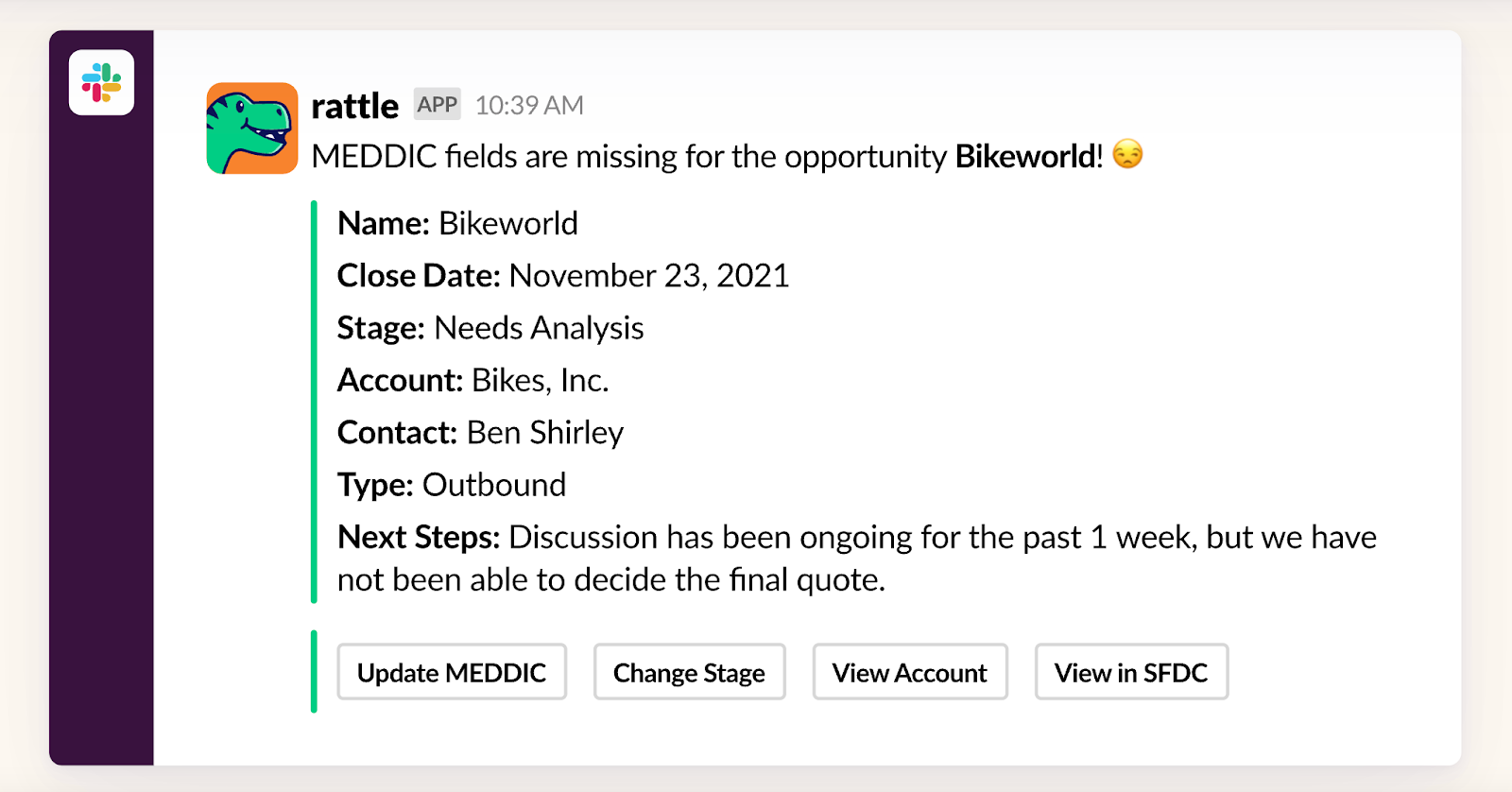This screenshot has width=1512, height=792.
Task: Select the Contact: Ben Shirley line
Action: coord(480,433)
